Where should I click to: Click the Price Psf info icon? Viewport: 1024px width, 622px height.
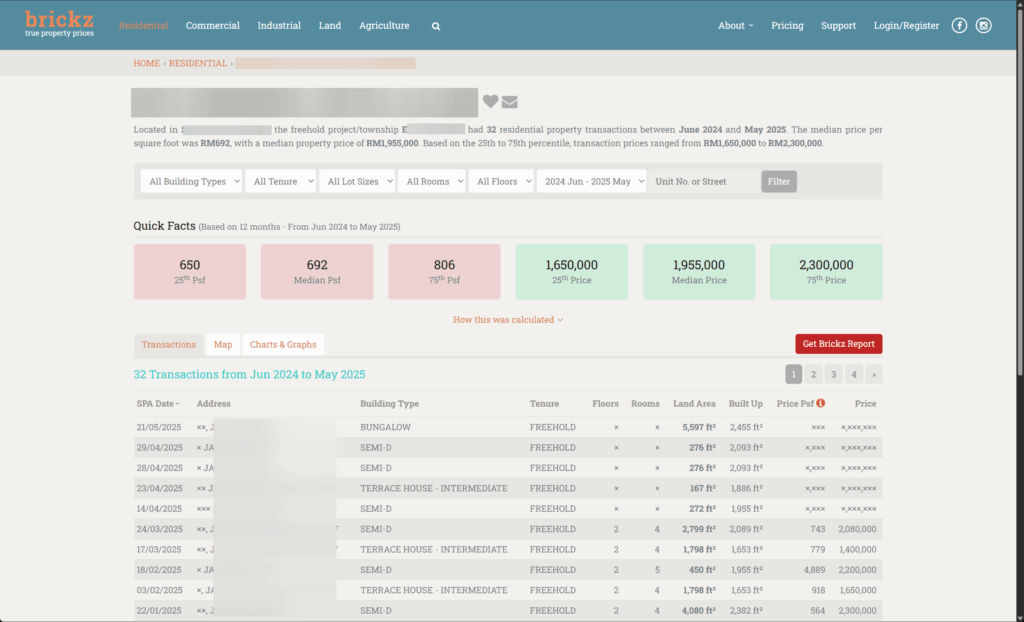tap(821, 404)
